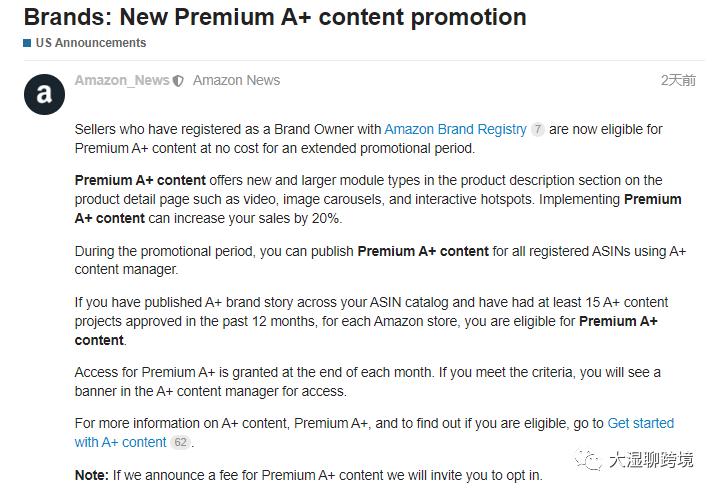Open the US Announcements category
This screenshot has height=491, width=716.
click(x=91, y=43)
